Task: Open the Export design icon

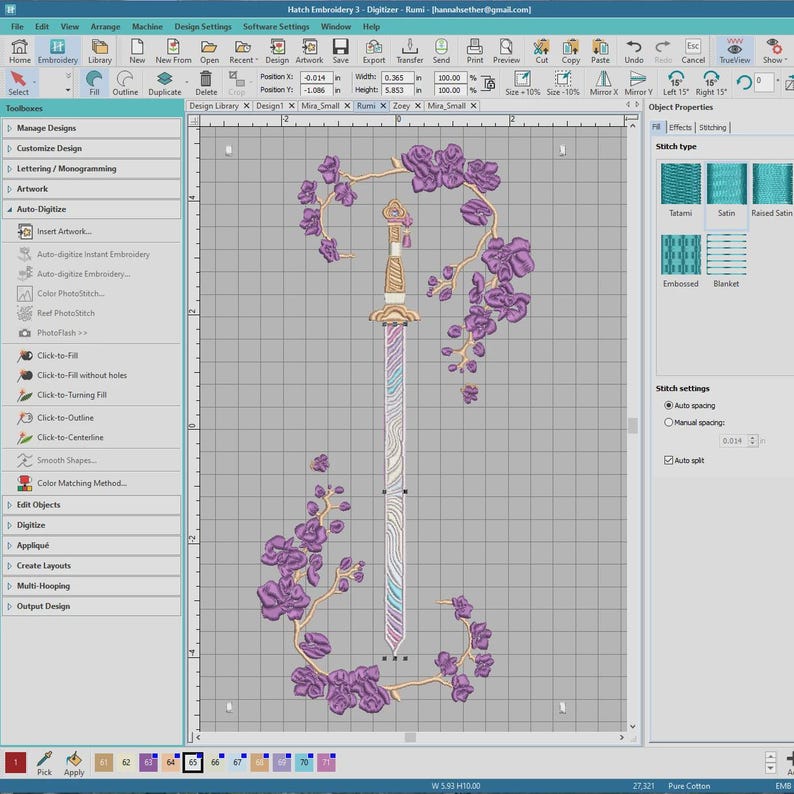Action: [374, 51]
